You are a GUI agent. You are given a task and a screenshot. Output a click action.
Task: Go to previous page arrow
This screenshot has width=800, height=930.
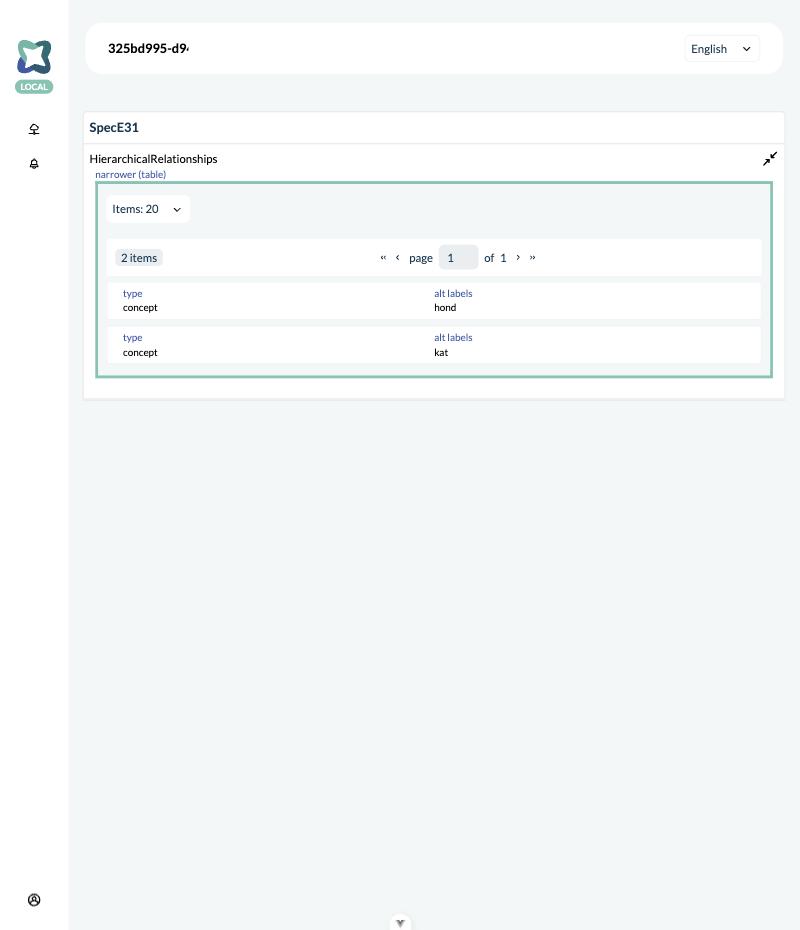click(x=397, y=257)
